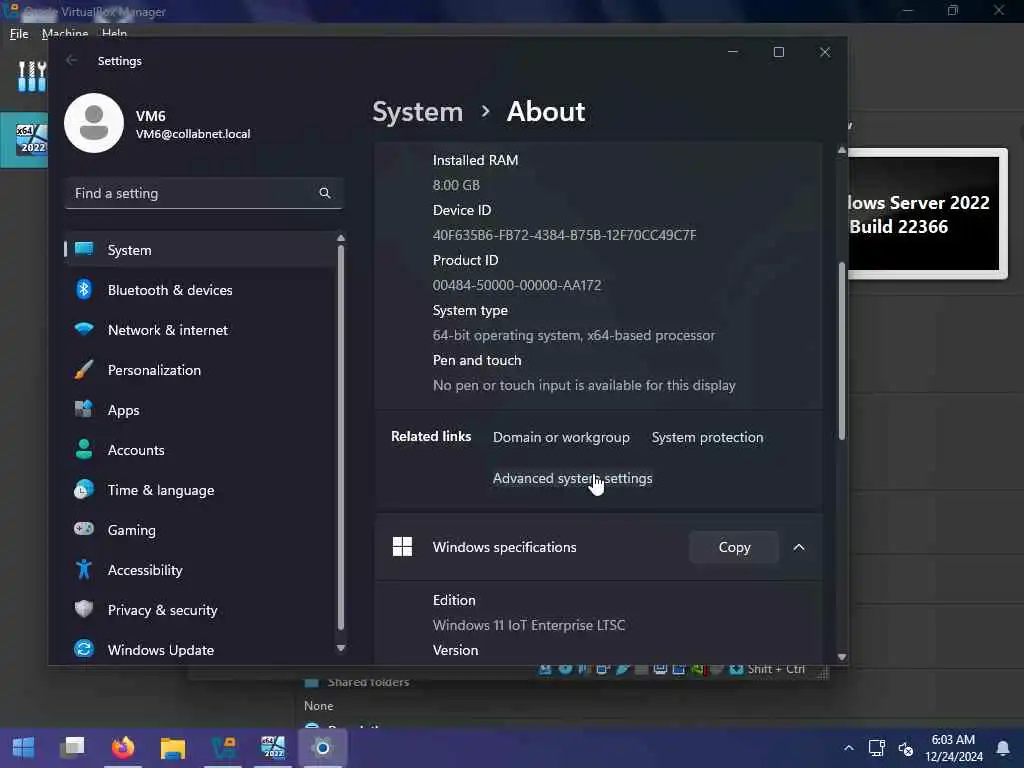Open File Explorer from the taskbar
The height and width of the screenshot is (768, 1024).
[173, 747]
